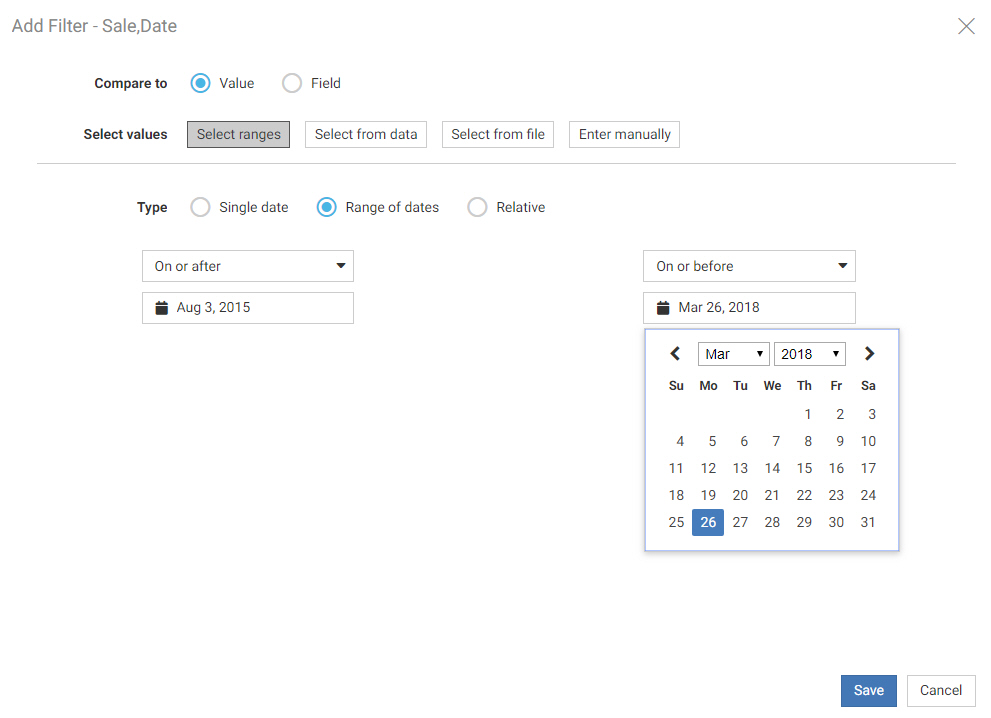Click the Select ranges option
This screenshot has width=991, height=718.
(x=238, y=134)
